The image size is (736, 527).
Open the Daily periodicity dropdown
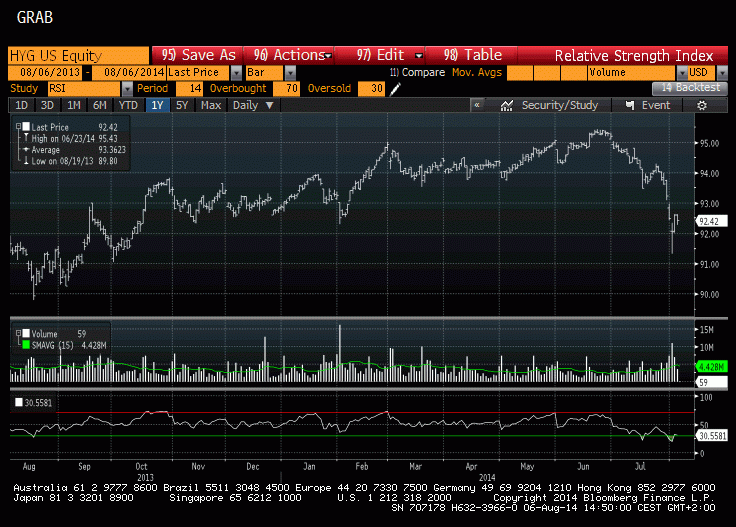coord(253,105)
